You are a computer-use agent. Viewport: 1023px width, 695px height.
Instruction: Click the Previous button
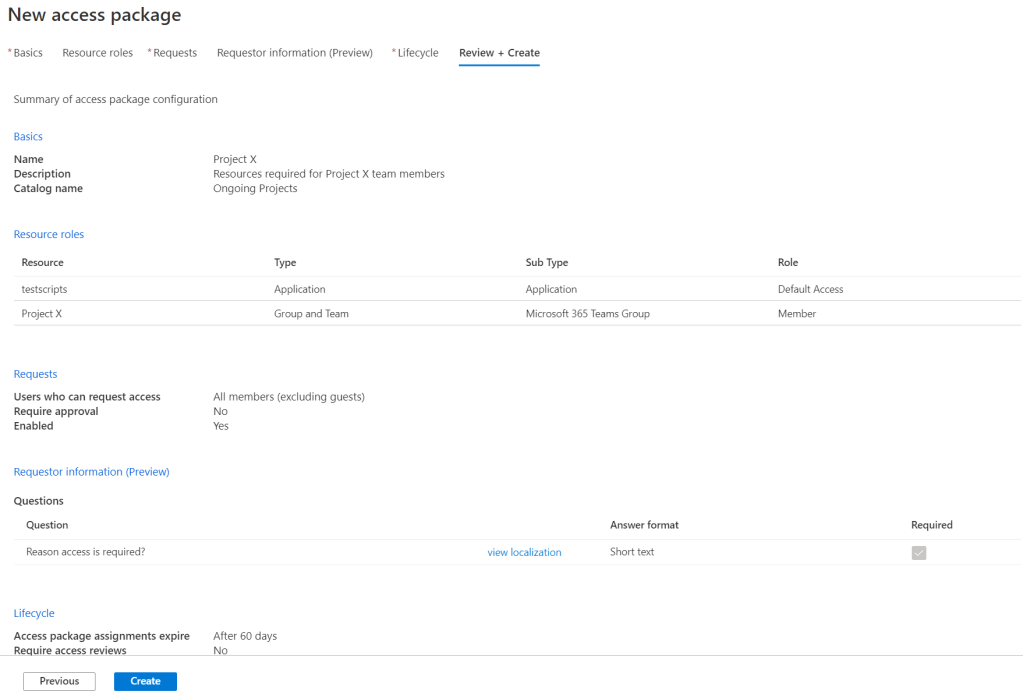click(59, 681)
